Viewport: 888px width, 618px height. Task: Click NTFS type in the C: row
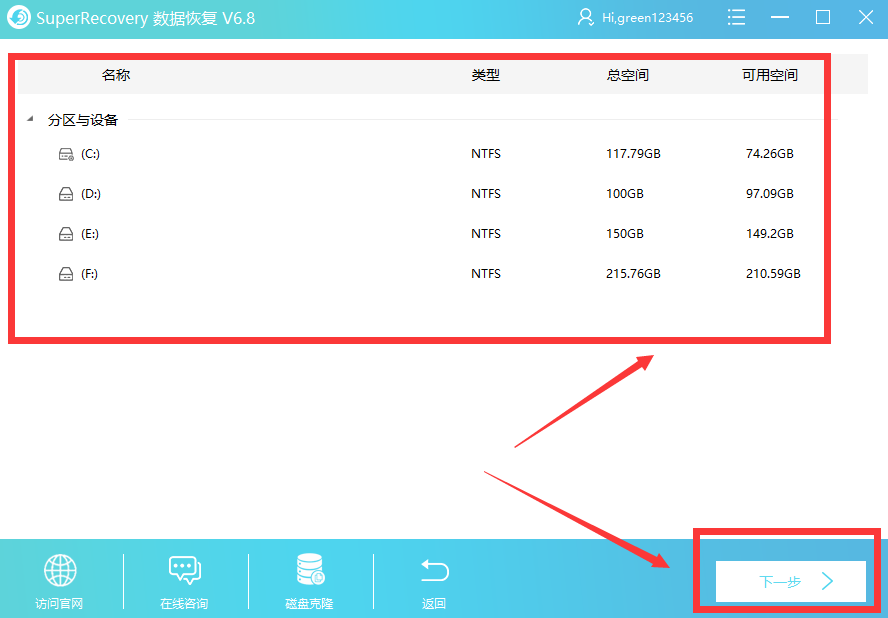pyautogui.click(x=486, y=154)
